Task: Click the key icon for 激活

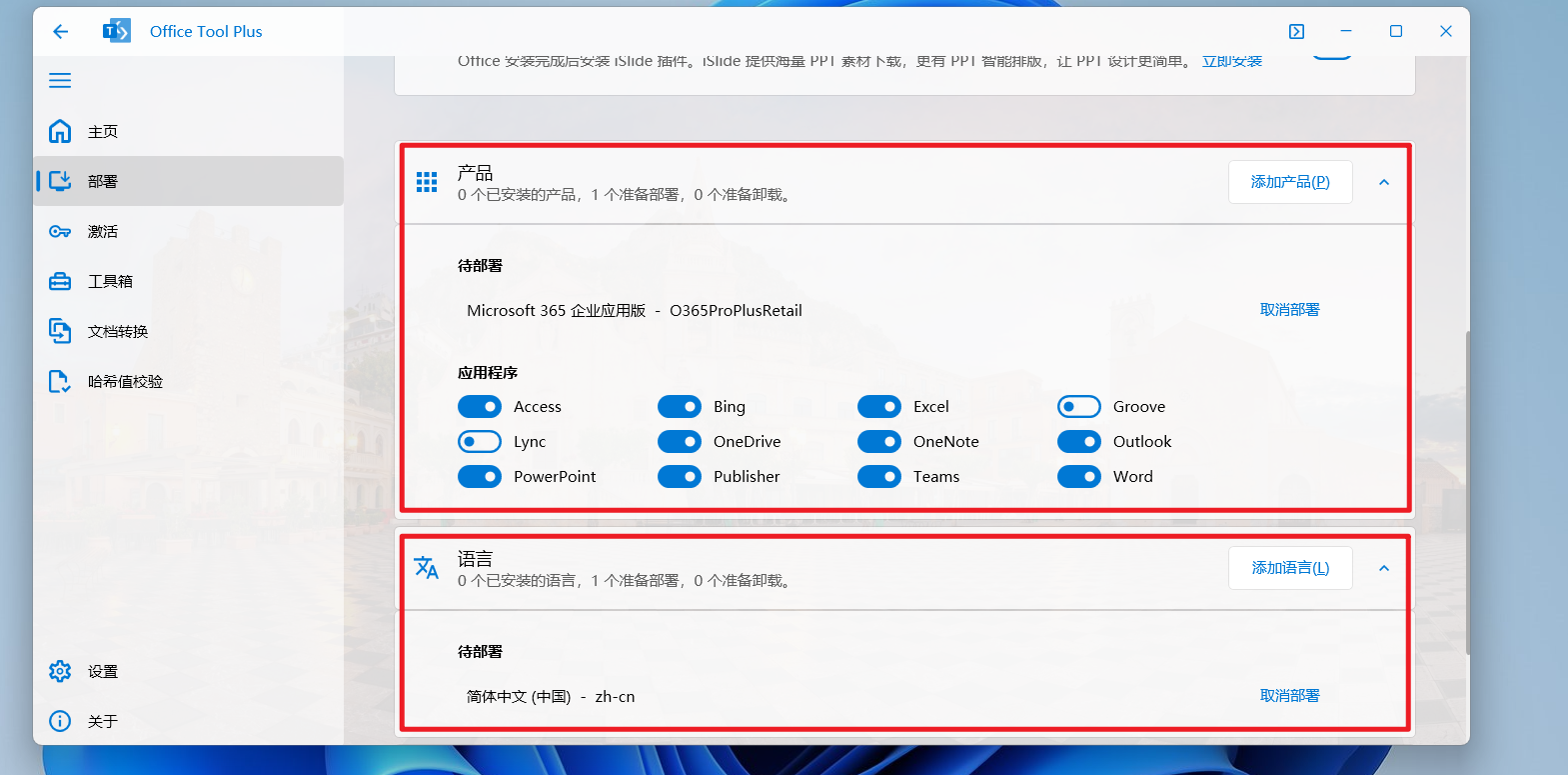Action: click(60, 231)
